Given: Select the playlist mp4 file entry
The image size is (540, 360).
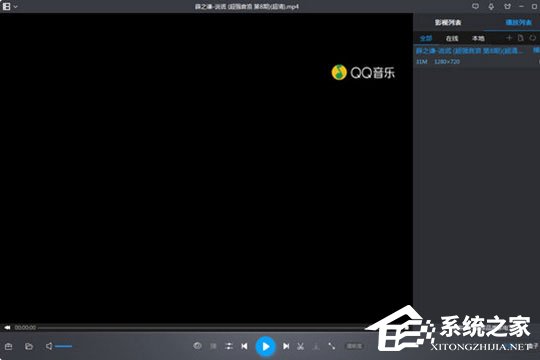Looking at the screenshot, I should click(477, 56).
